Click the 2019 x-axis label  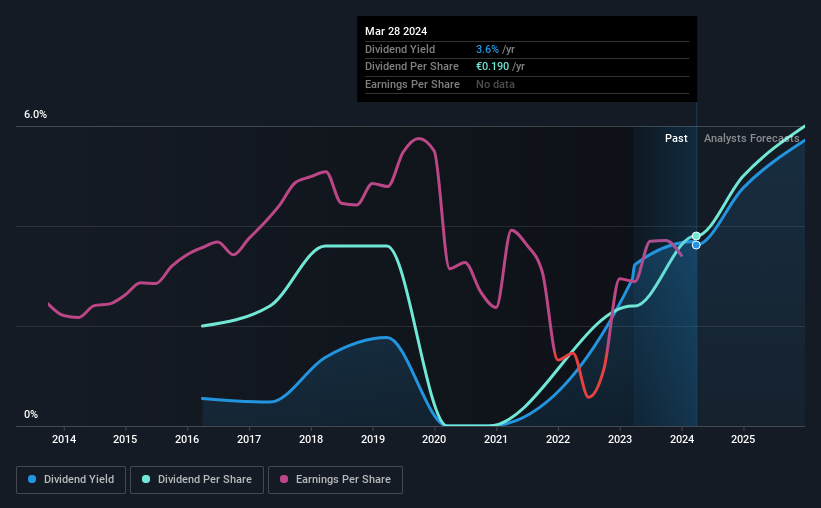pyautogui.click(x=373, y=439)
